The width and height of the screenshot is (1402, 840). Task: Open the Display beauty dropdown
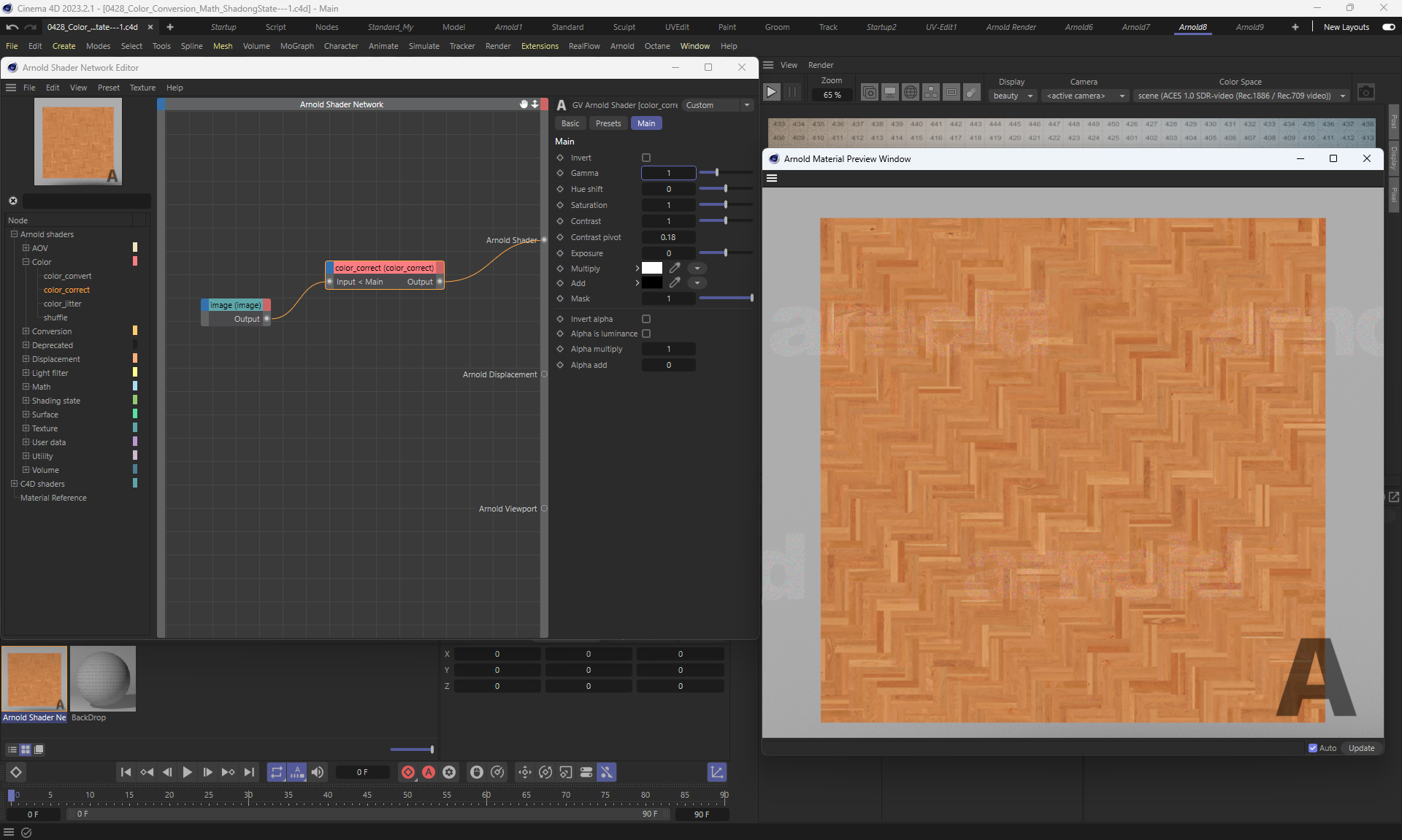tap(1013, 96)
